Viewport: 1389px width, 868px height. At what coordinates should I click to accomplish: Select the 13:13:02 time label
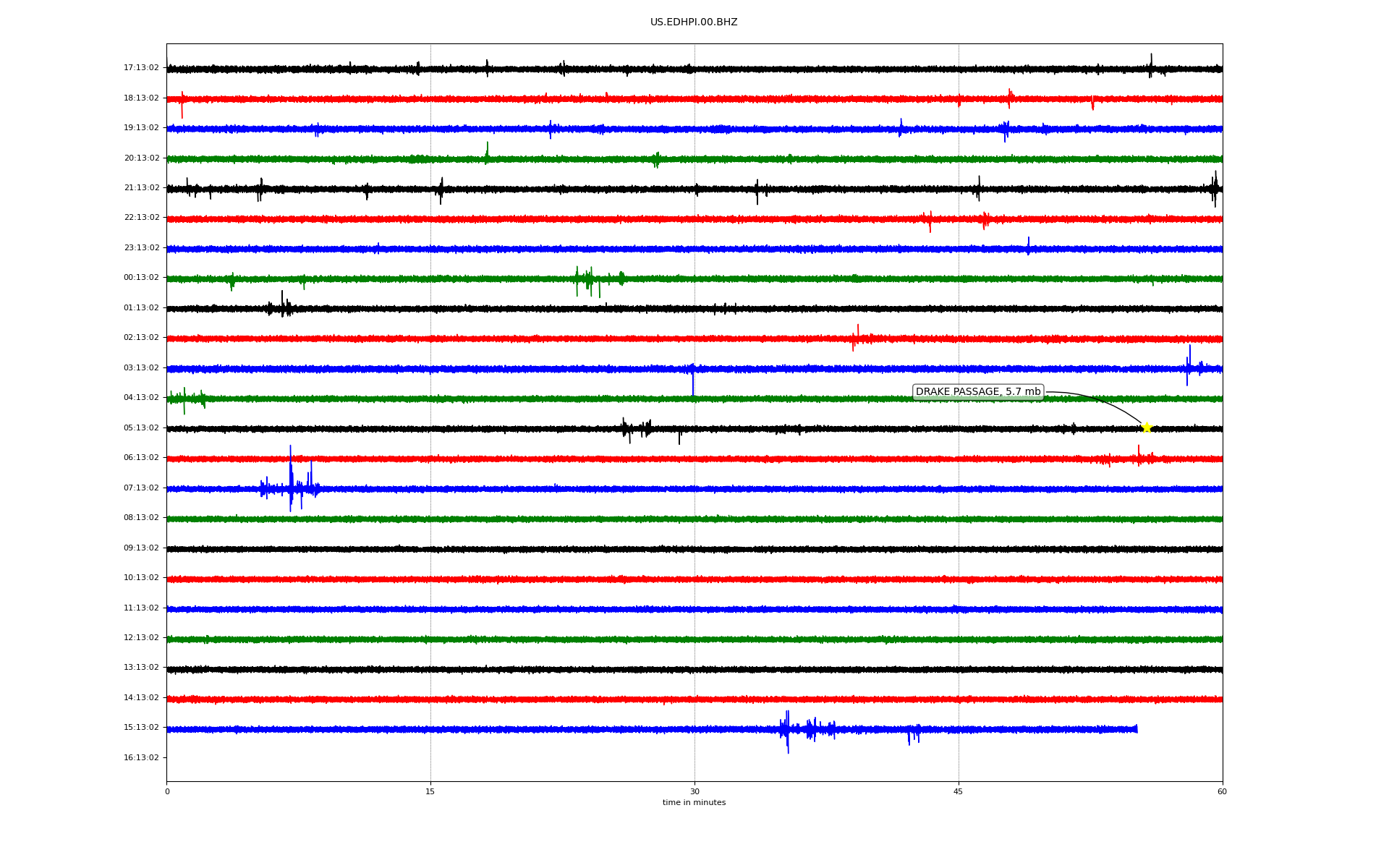pyautogui.click(x=141, y=668)
